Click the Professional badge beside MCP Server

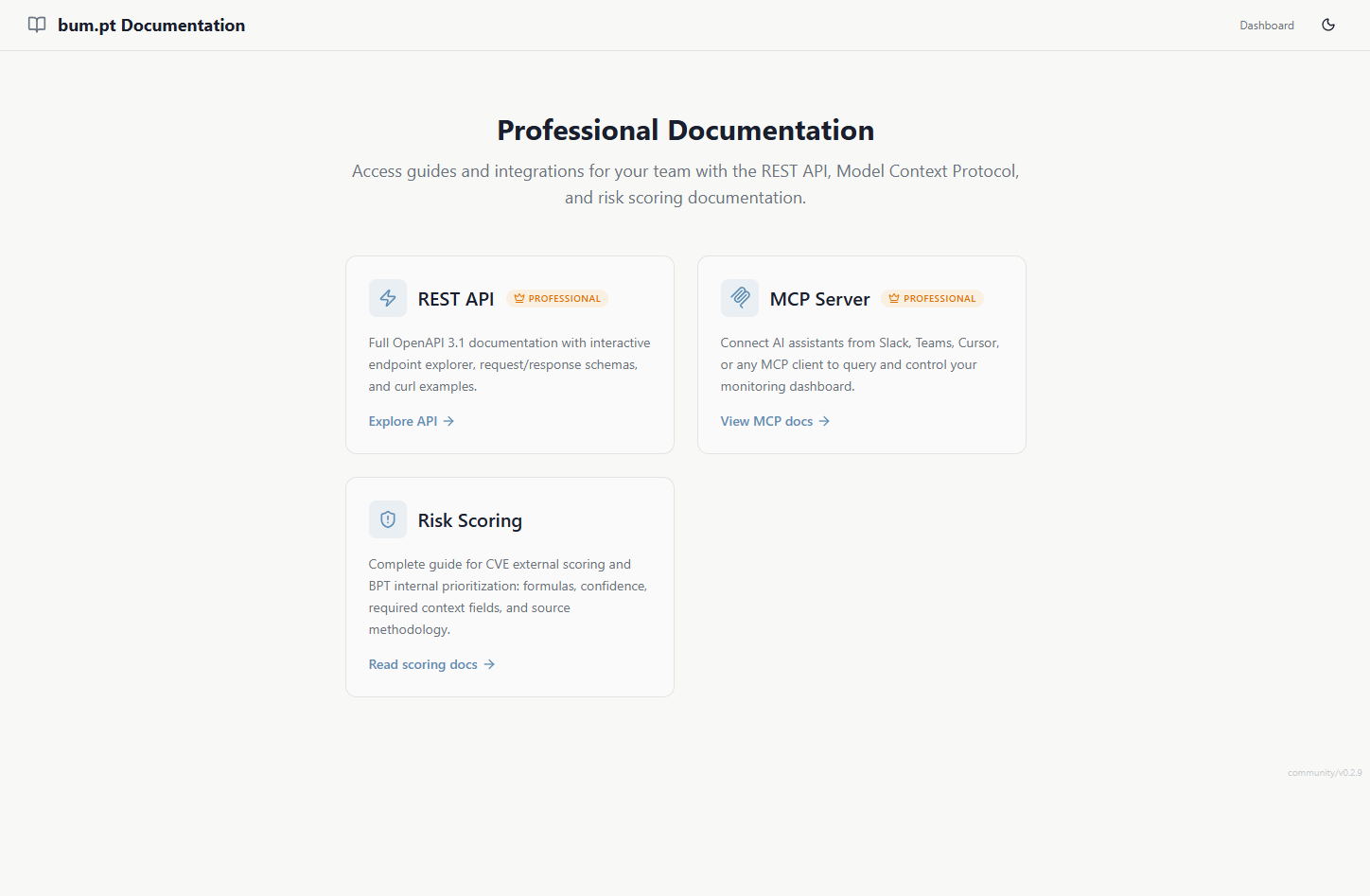click(x=932, y=298)
